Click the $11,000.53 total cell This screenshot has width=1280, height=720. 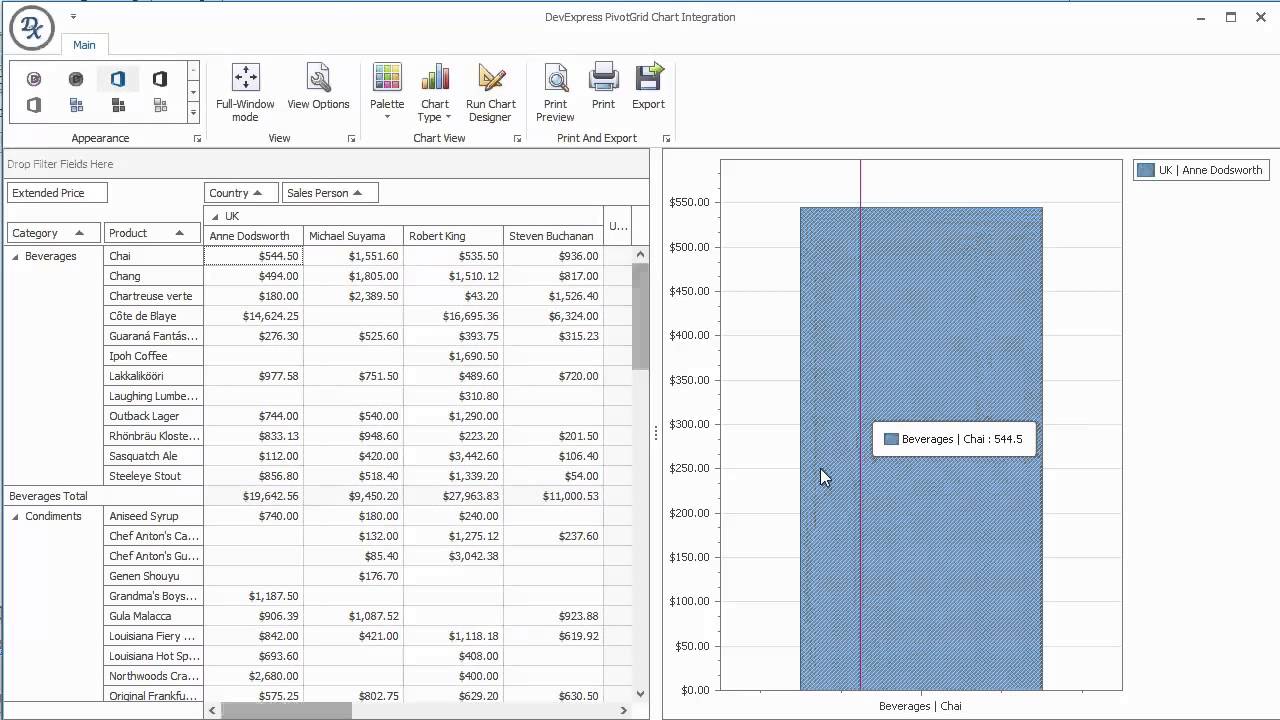tap(554, 496)
